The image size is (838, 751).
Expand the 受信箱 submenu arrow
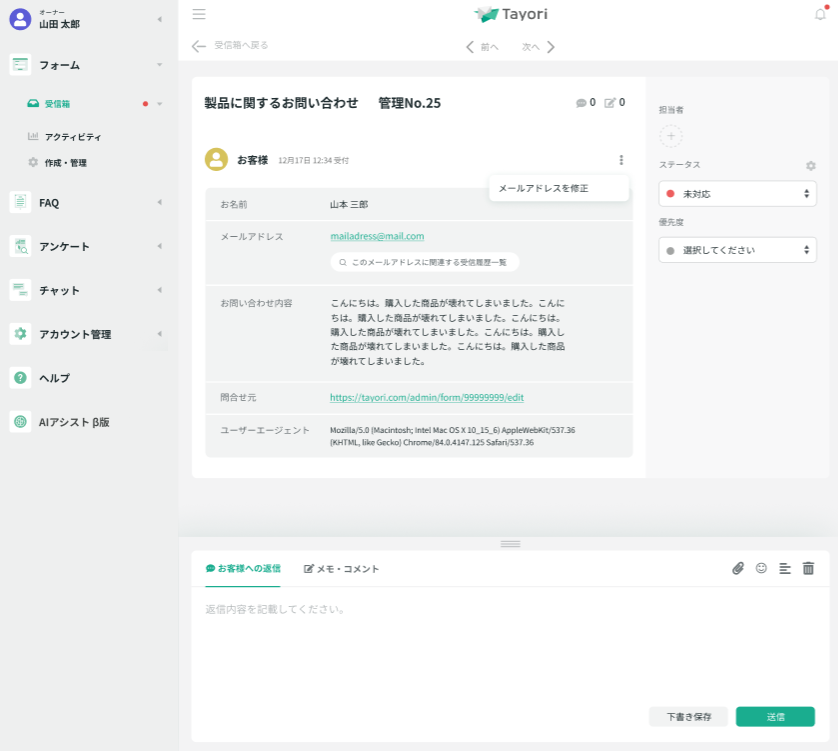click(159, 104)
